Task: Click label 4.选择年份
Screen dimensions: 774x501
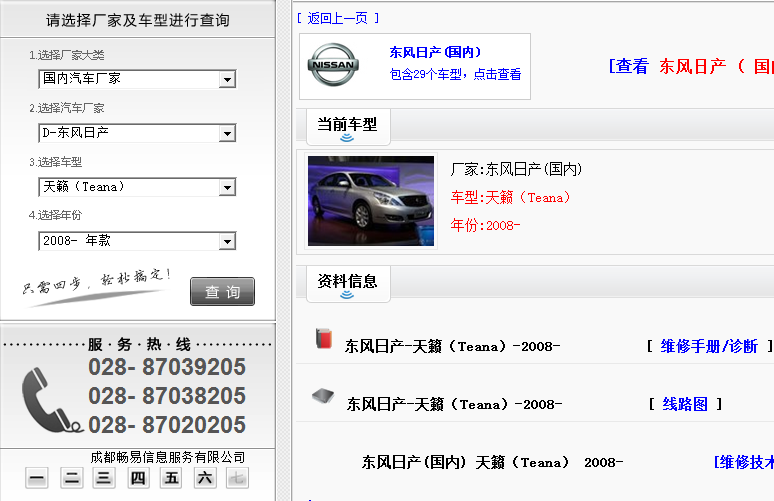Action: point(55,215)
